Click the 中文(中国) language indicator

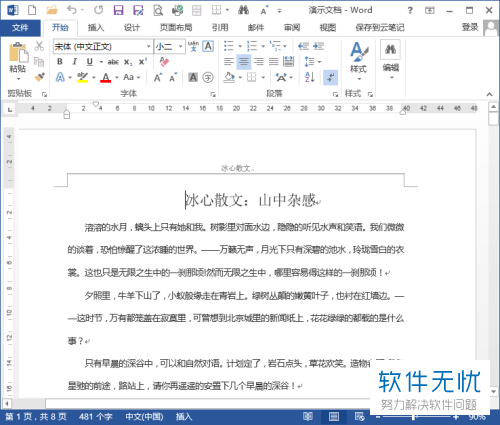[144, 417]
